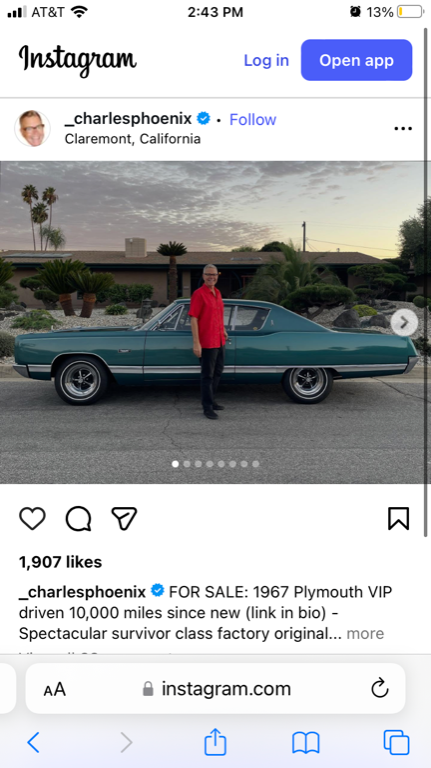The height and width of the screenshot is (768, 431).
Task: Open comments with the speech bubble icon
Action: click(x=78, y=518)
